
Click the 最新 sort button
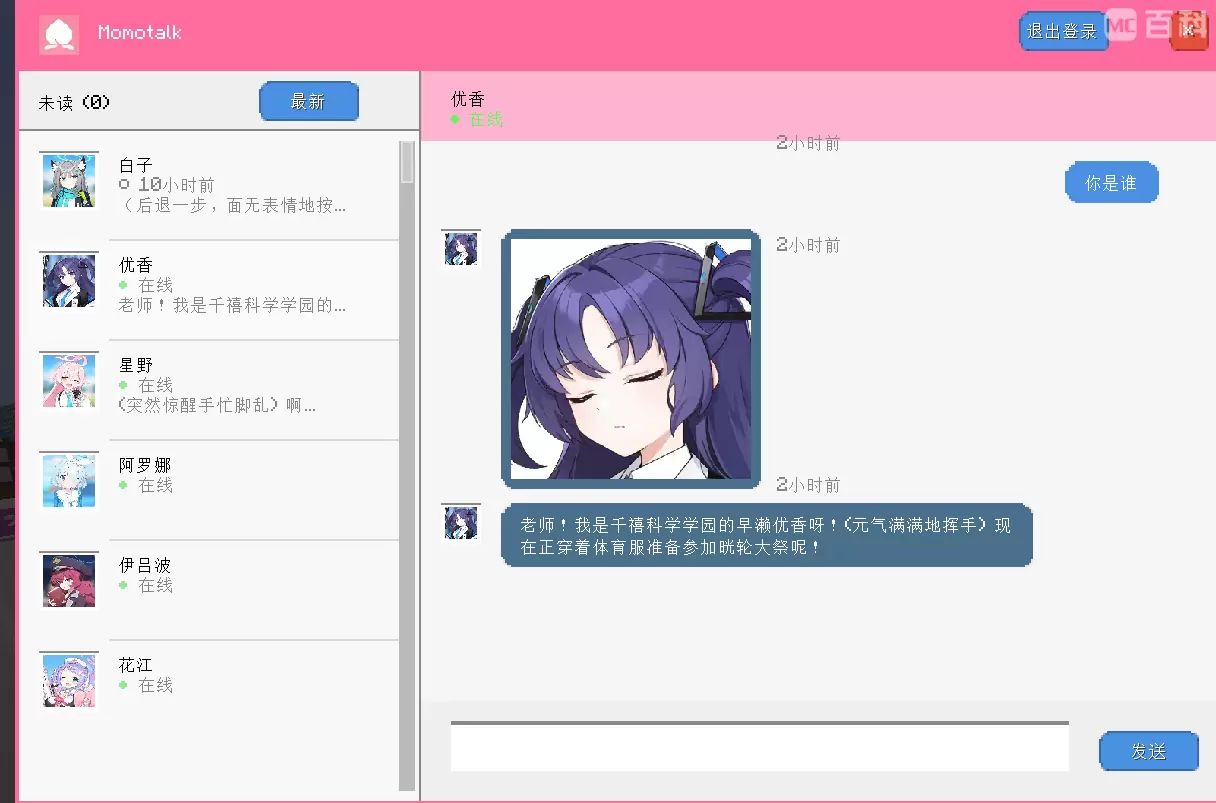[x=308, y=101]
